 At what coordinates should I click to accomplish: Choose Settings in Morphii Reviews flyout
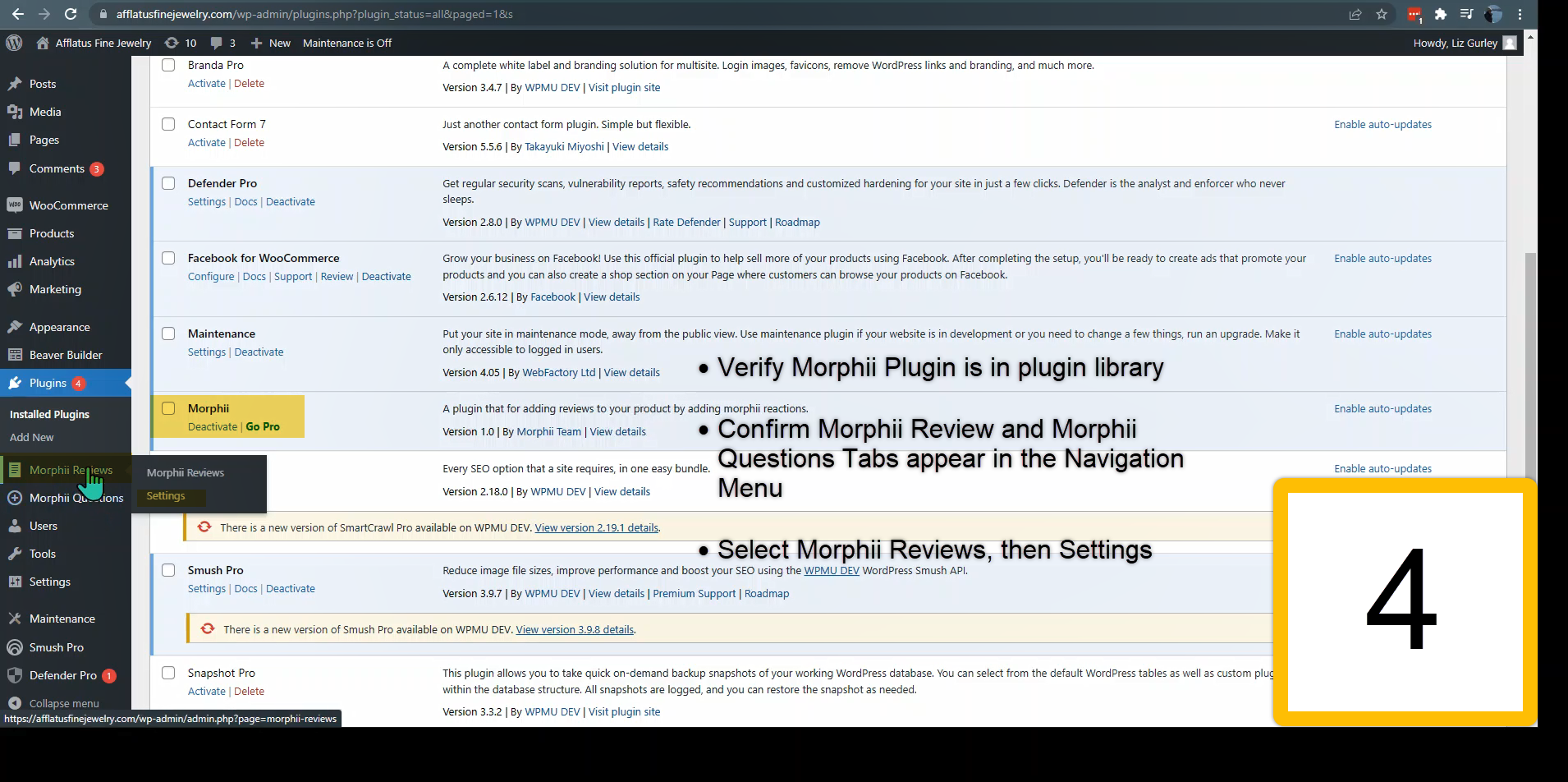coord(166,496)
